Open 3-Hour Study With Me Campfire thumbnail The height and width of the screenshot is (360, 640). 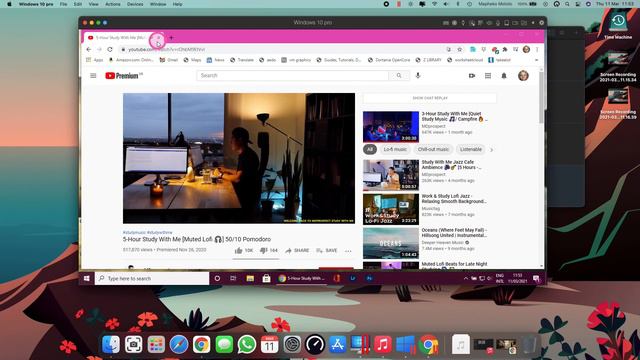[391, 127]
